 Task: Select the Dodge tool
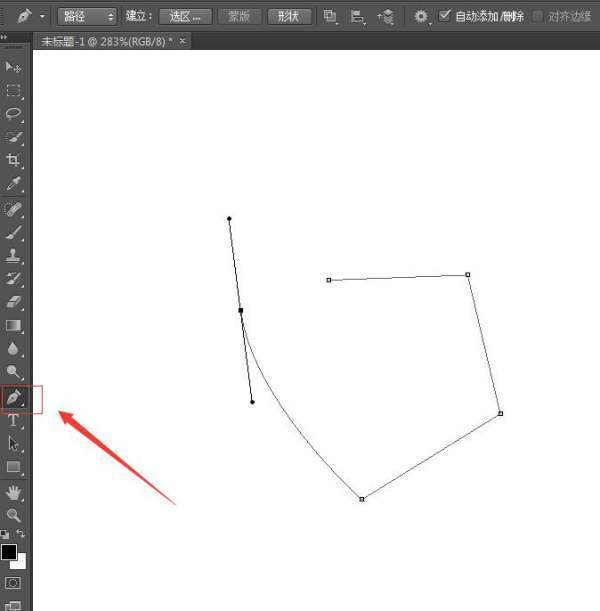coord(13,372)
